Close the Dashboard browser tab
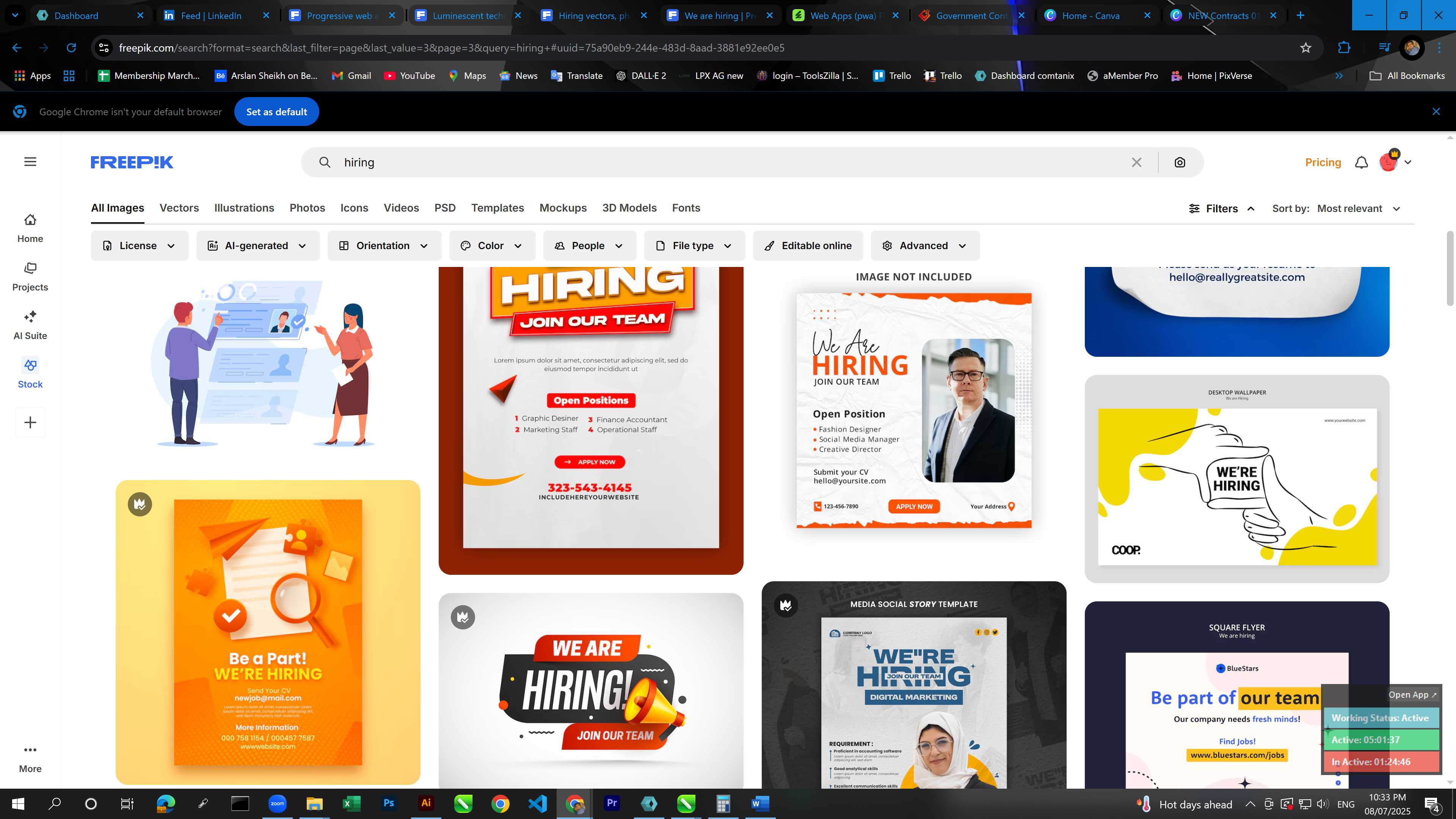Viewport: 1456px width, 819px height. click(140, 15)
